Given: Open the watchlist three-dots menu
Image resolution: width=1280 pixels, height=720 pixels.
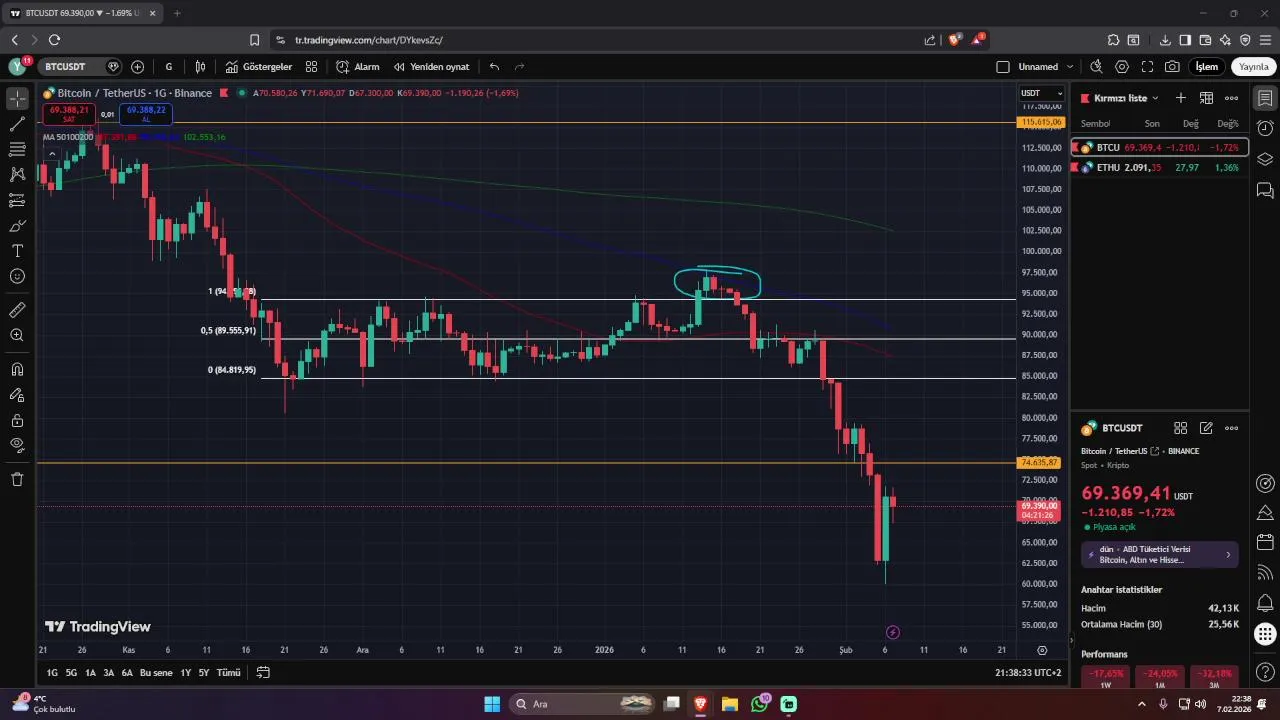Looking at the screenshot, I should 1231,98.
